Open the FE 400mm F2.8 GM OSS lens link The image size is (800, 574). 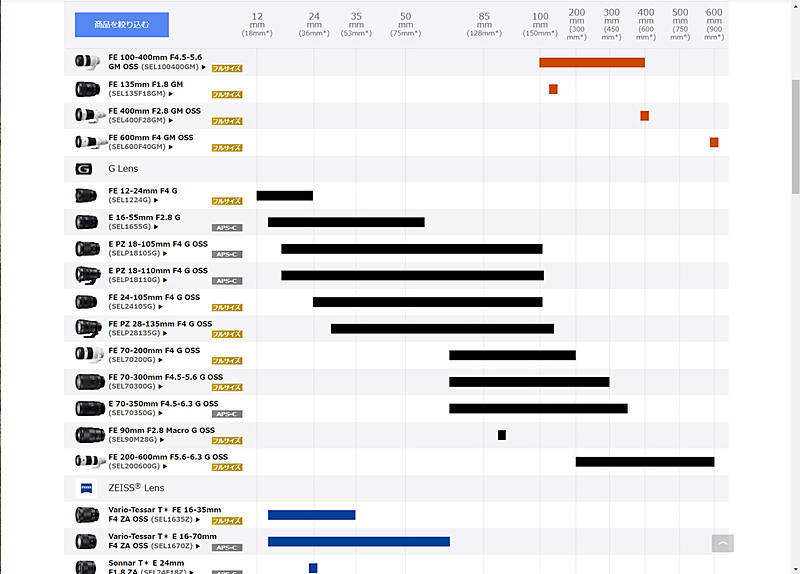pyautogui.click(x=155, y=115)
